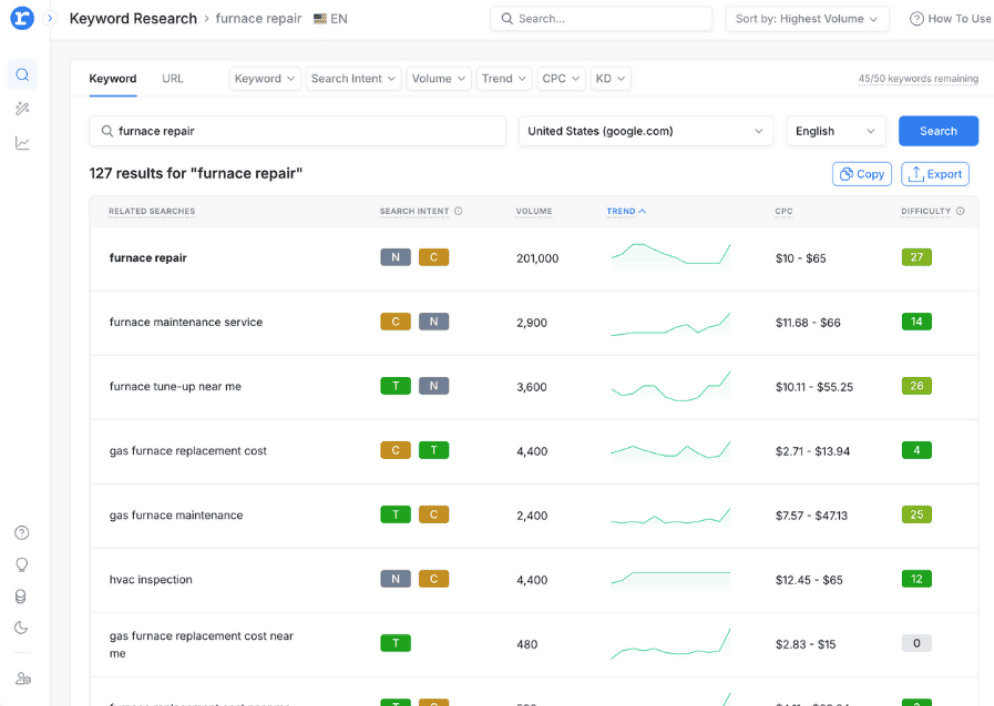
Task: Click the database credits icon in sidebar
Action: coord(22,597)
